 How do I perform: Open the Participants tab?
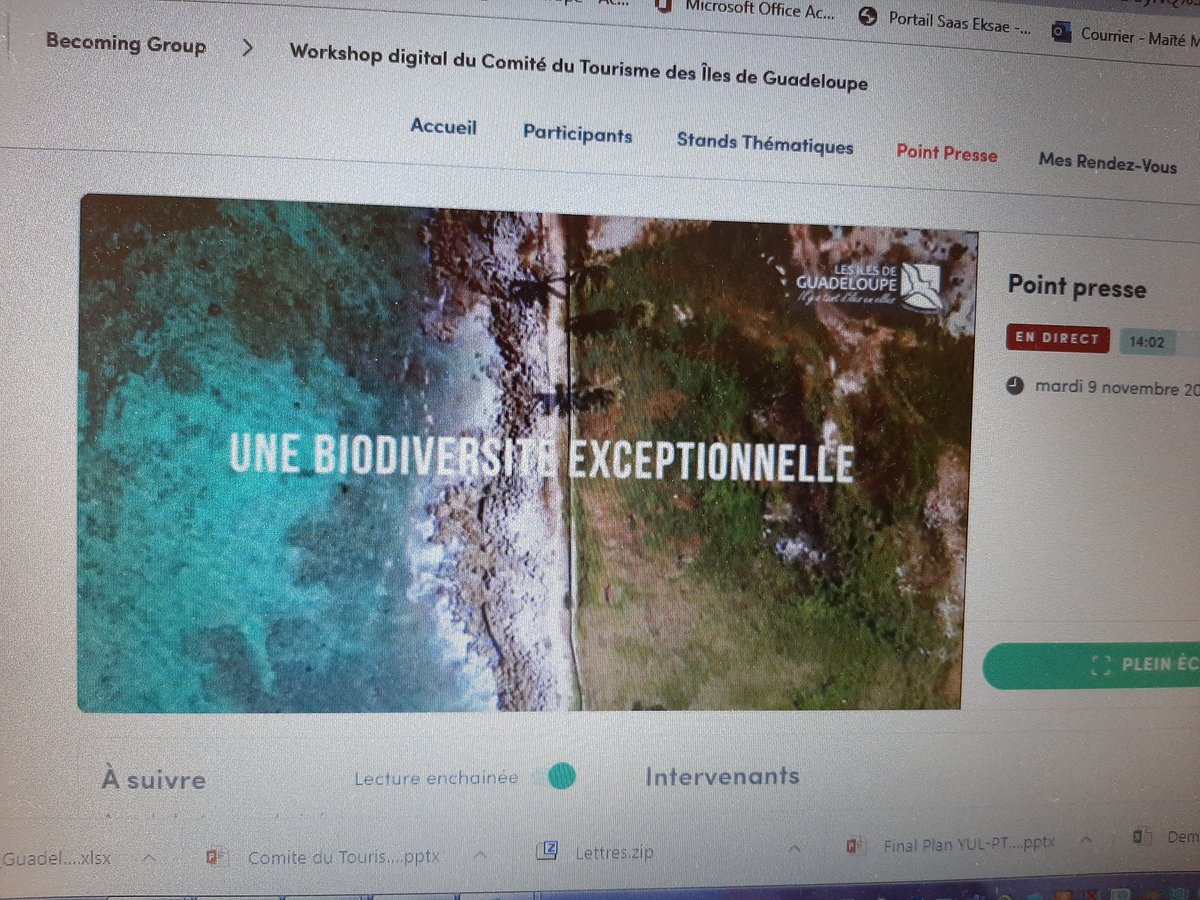tap(577, 134)
